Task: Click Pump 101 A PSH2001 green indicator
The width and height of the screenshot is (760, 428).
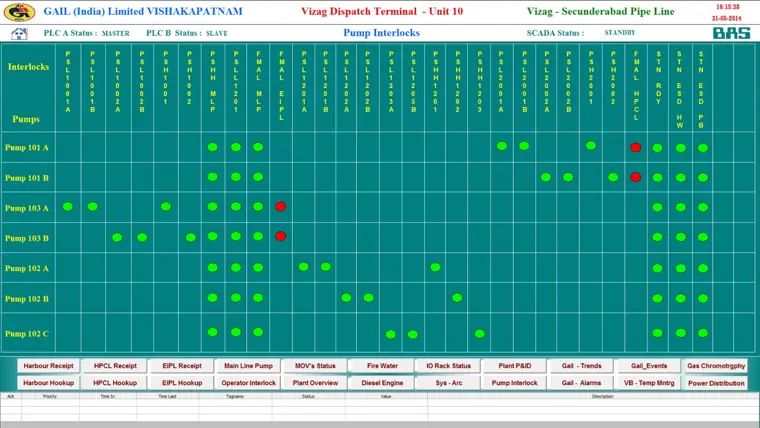Action: 591,145
